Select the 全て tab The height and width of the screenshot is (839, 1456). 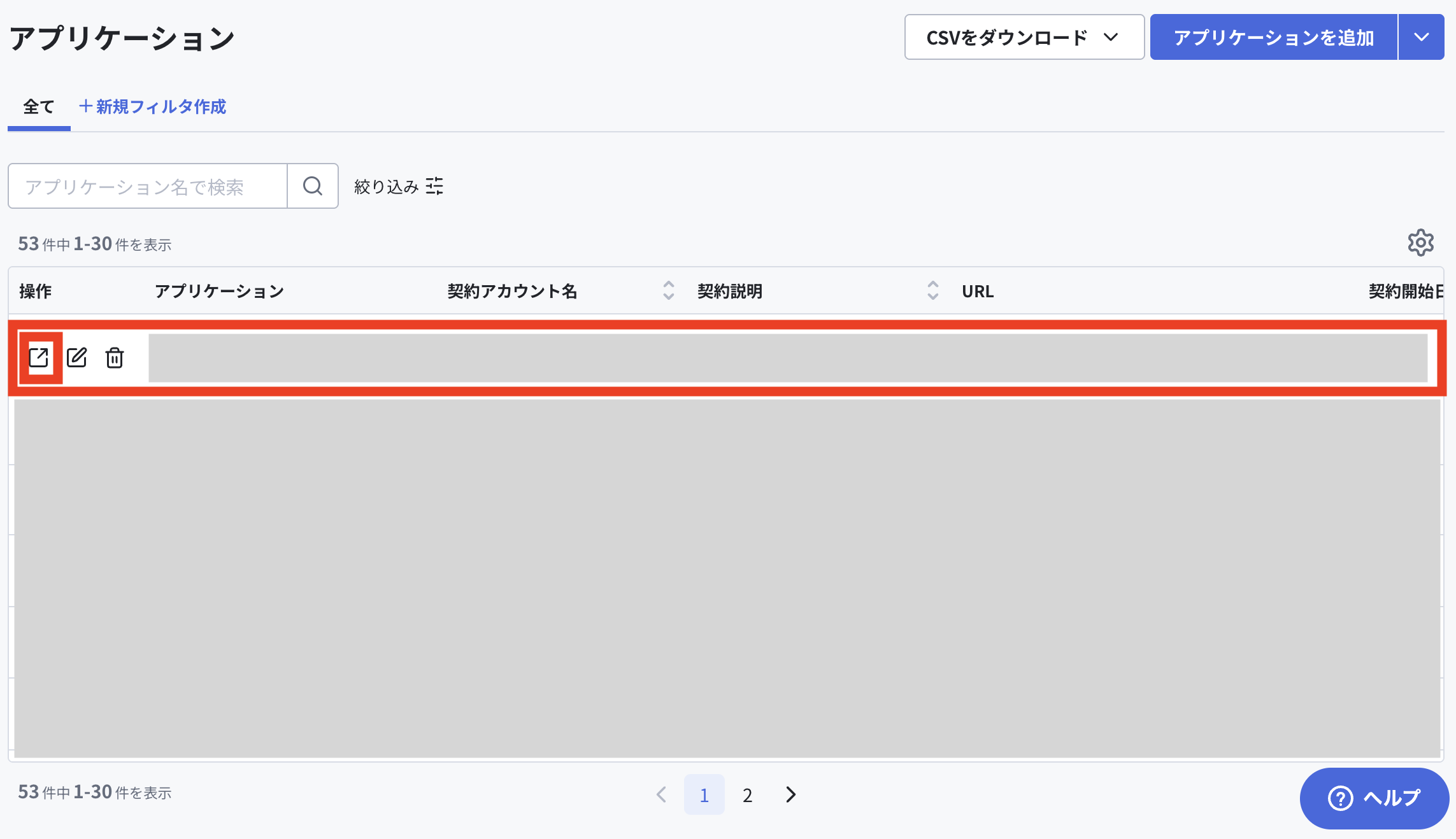coord(39,107)
